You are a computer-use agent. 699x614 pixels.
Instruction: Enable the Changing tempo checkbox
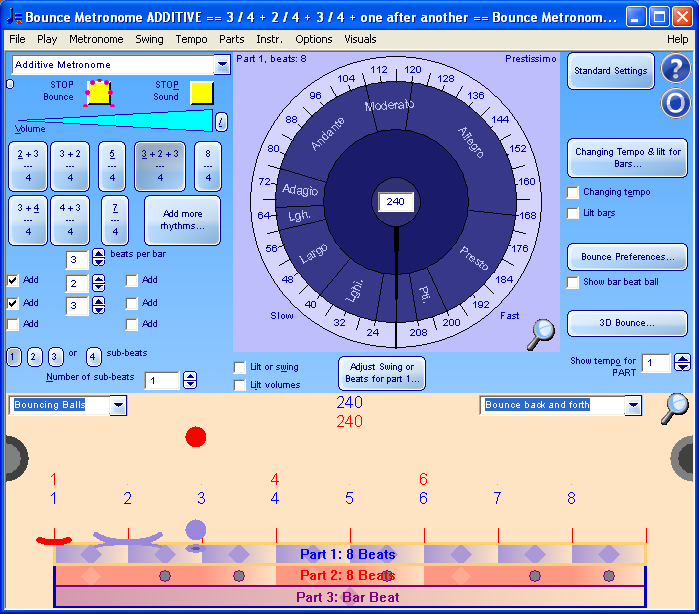tap(573, 193)
